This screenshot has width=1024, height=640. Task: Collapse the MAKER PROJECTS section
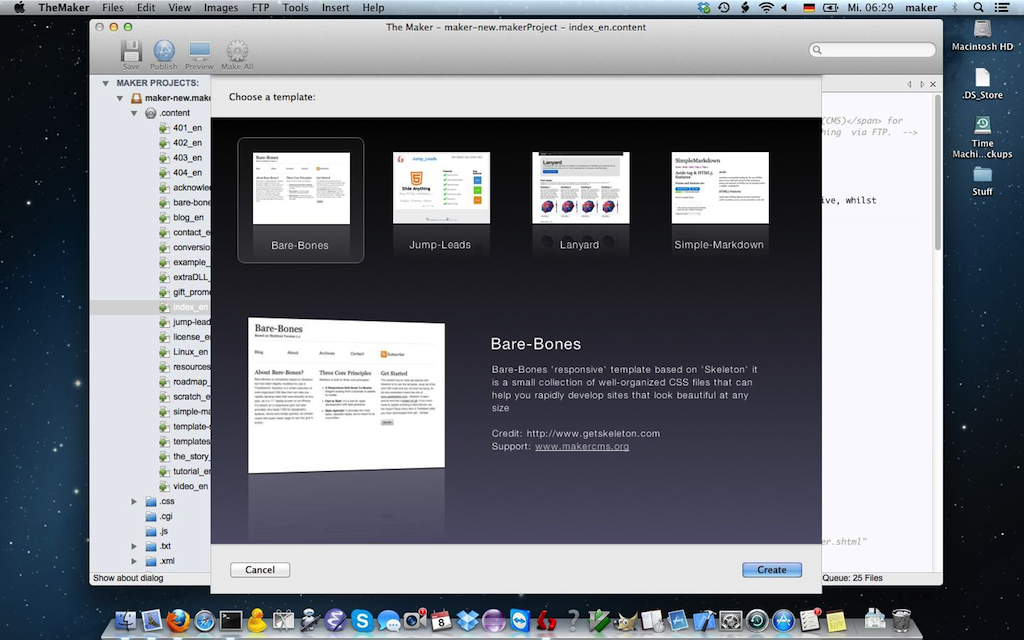[105, 83]
